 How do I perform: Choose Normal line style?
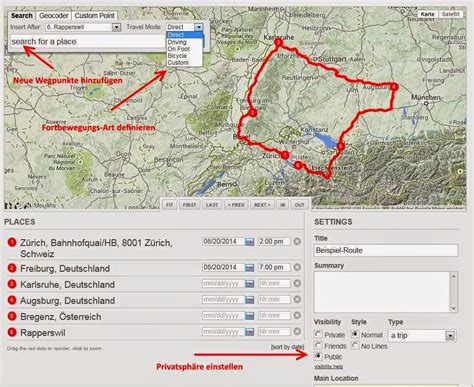355,334
